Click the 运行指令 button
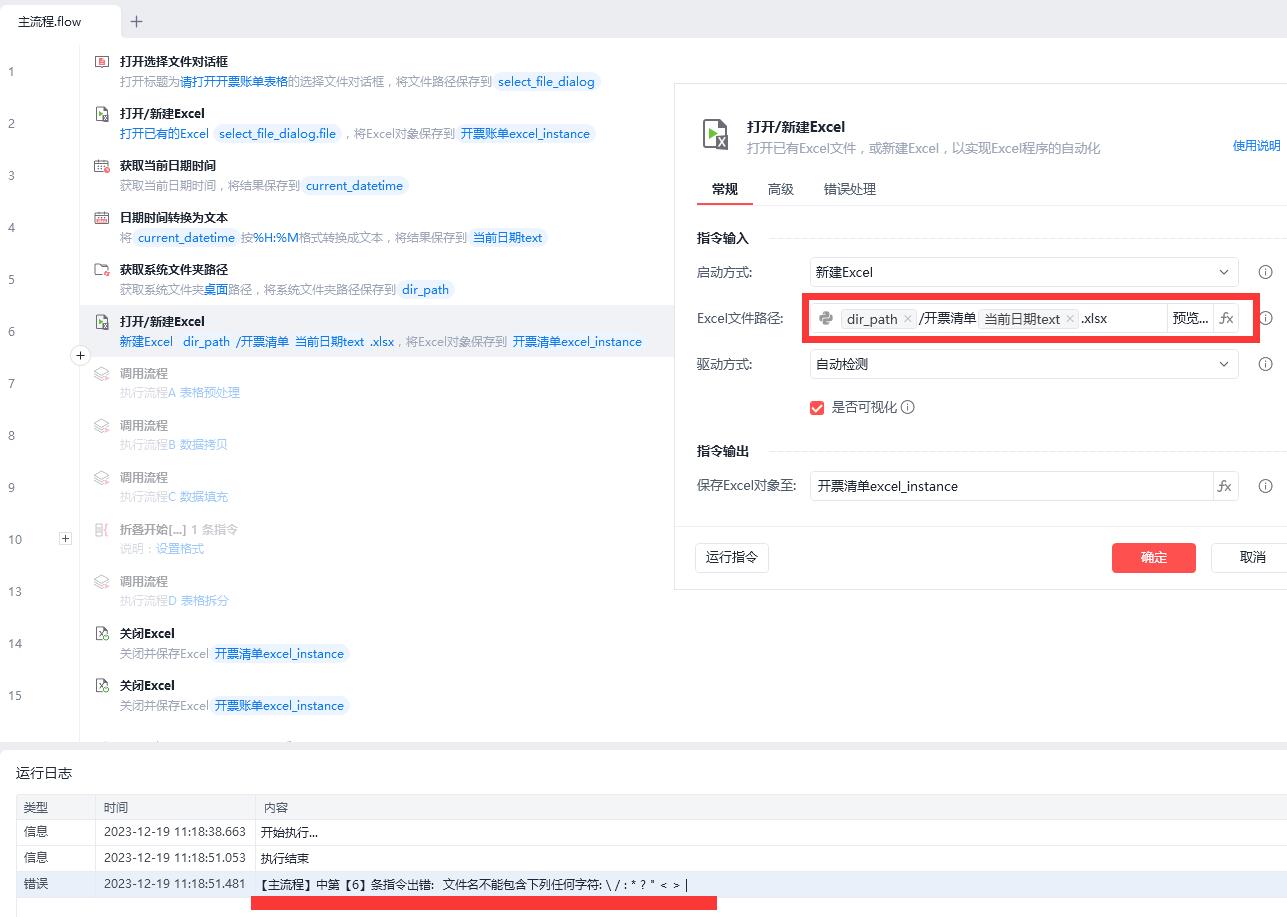1287x917 pixels. [x=732, y=557]
